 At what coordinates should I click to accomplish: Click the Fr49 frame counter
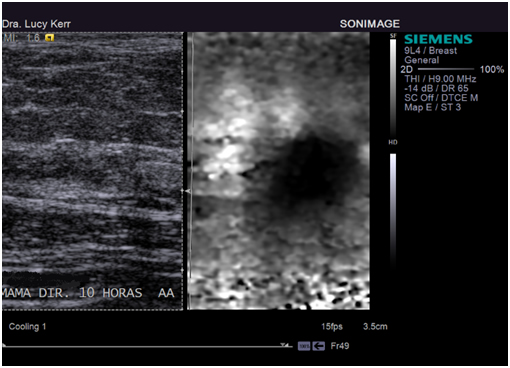(340, 346)
